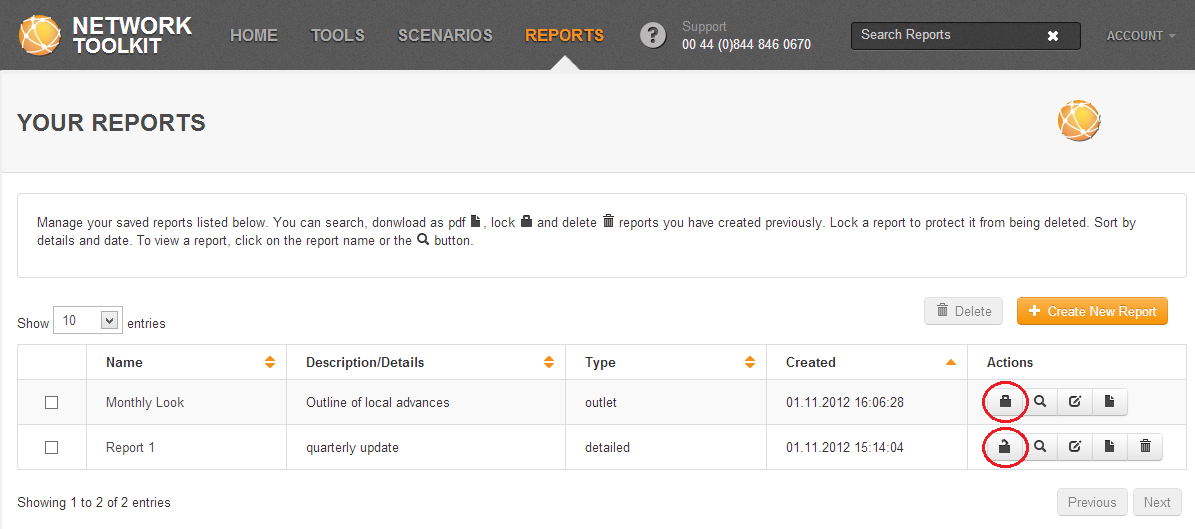Click Create New Report button
Image resolution: width=1195 pixels, height=529 pixels.
pyautogui.click(x=1092, y=311)
